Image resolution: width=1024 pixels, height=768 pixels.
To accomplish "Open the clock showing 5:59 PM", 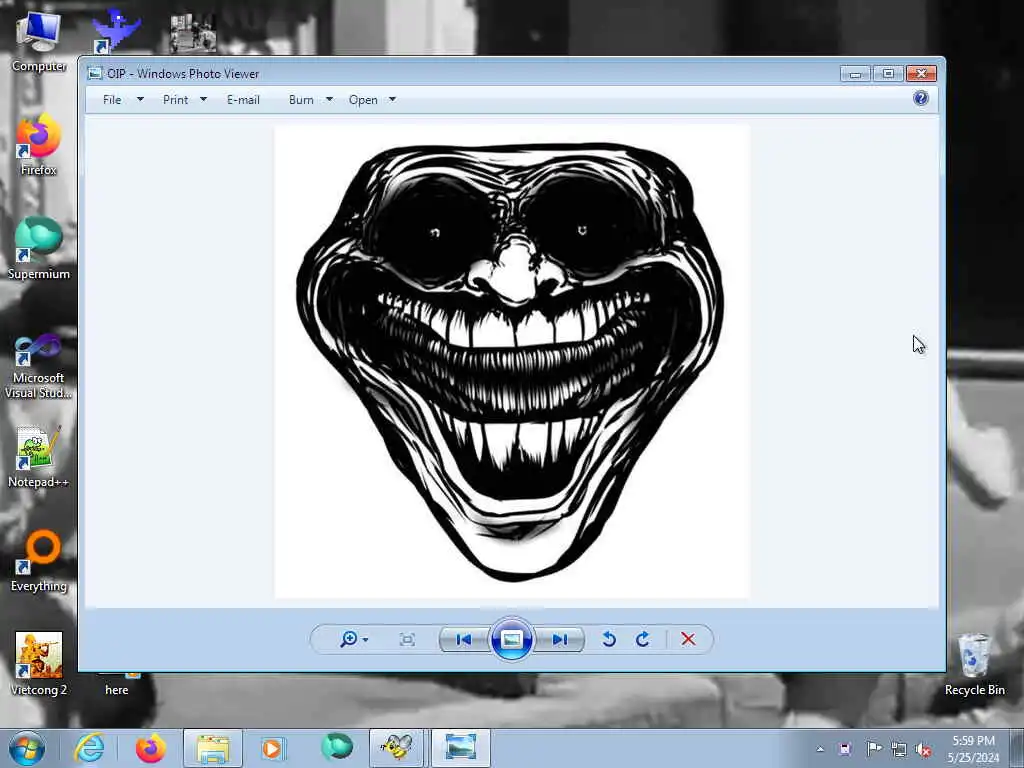I will [973, 749].
